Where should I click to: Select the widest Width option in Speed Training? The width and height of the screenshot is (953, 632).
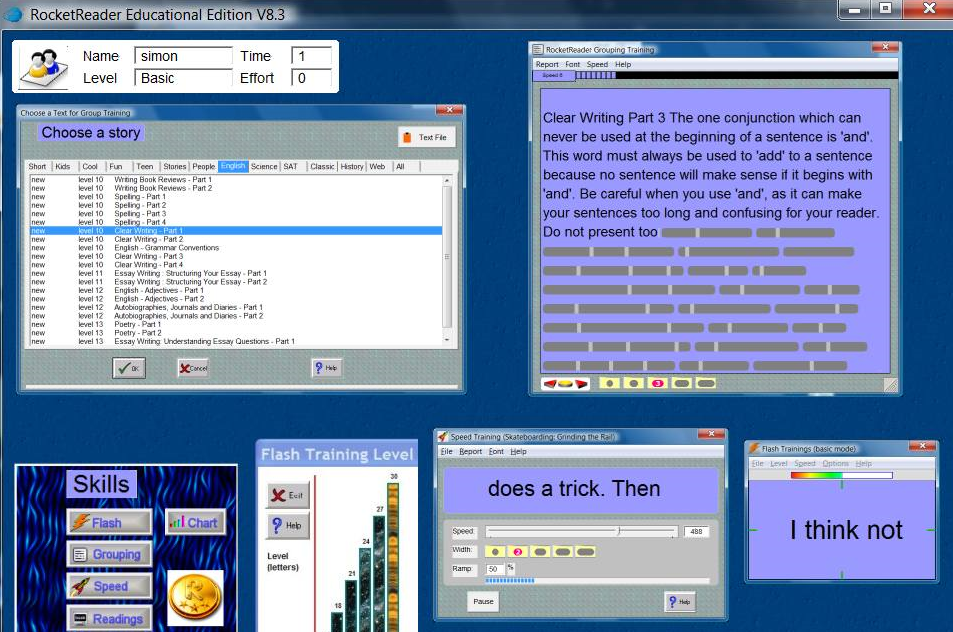pyautogui.click(x=585, y=552)
